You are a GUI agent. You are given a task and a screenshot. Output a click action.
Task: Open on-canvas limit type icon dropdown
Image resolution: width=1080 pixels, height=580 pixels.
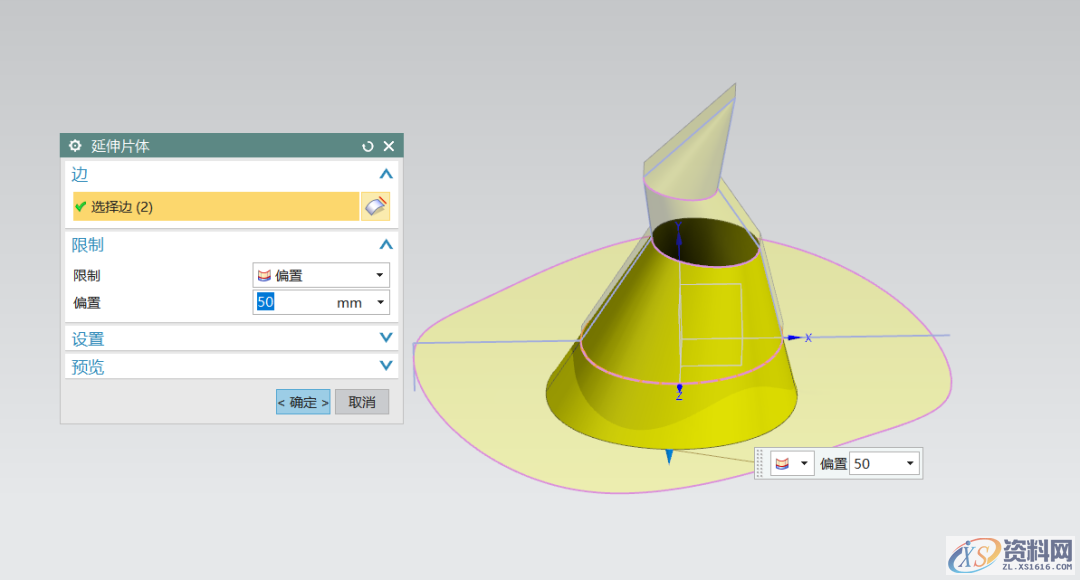[x=792, y=464]
